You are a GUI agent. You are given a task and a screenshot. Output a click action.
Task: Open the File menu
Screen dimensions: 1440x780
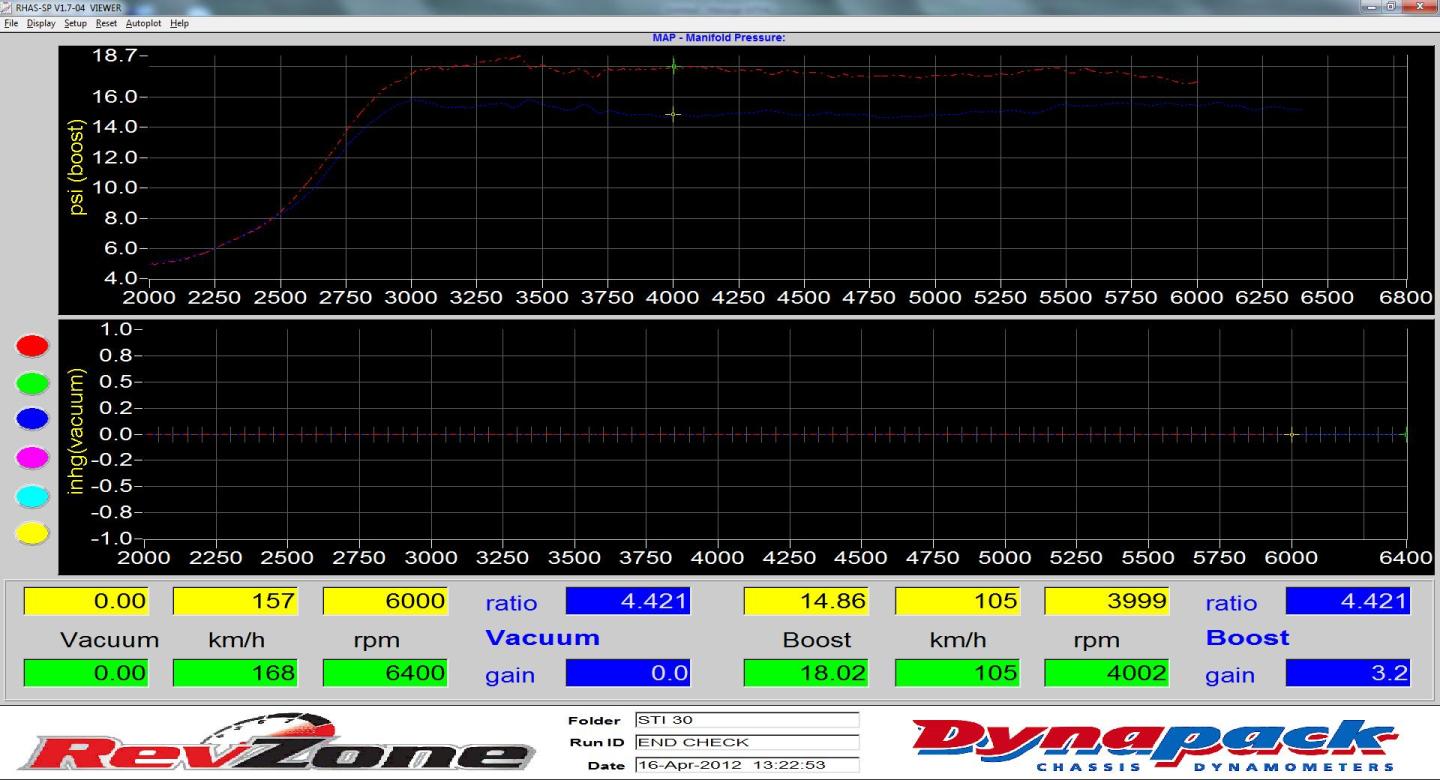point(11,23)
